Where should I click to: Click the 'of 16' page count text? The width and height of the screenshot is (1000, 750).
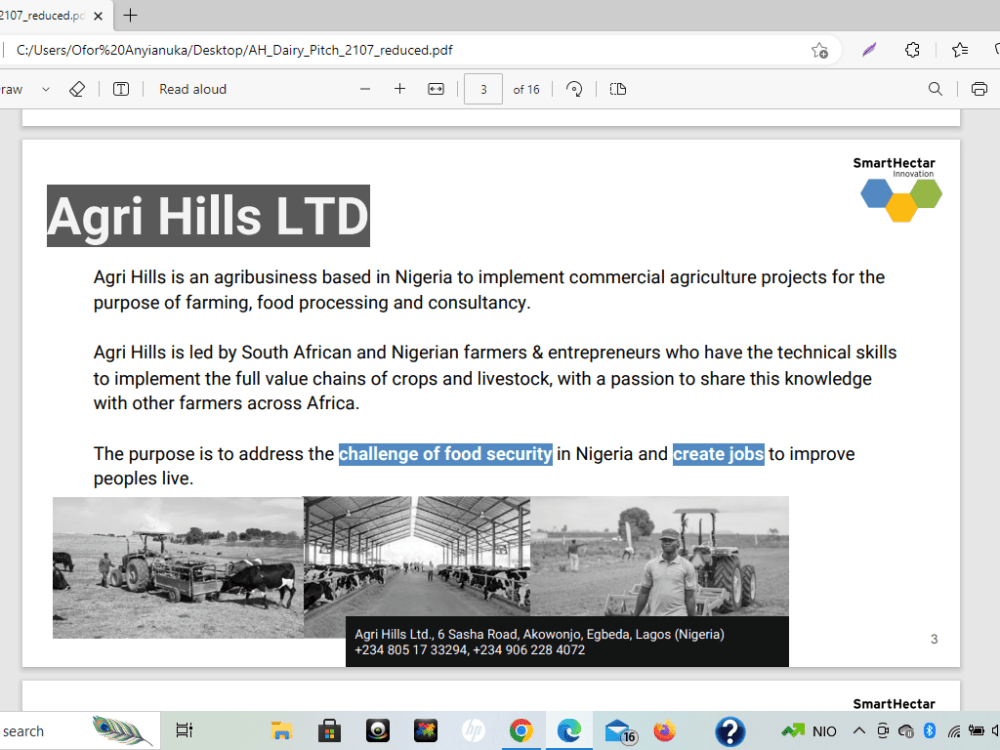526,90
